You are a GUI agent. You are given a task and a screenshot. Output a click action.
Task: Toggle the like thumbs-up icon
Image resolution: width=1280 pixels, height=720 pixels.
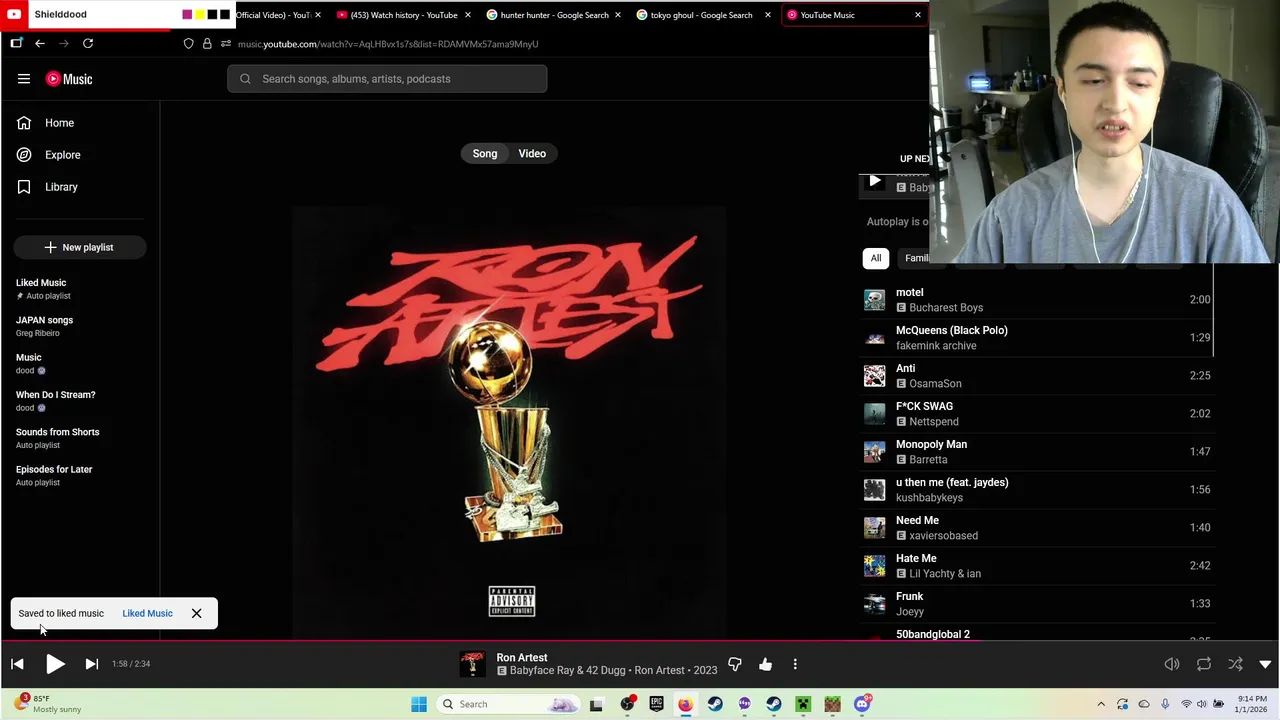765,664
